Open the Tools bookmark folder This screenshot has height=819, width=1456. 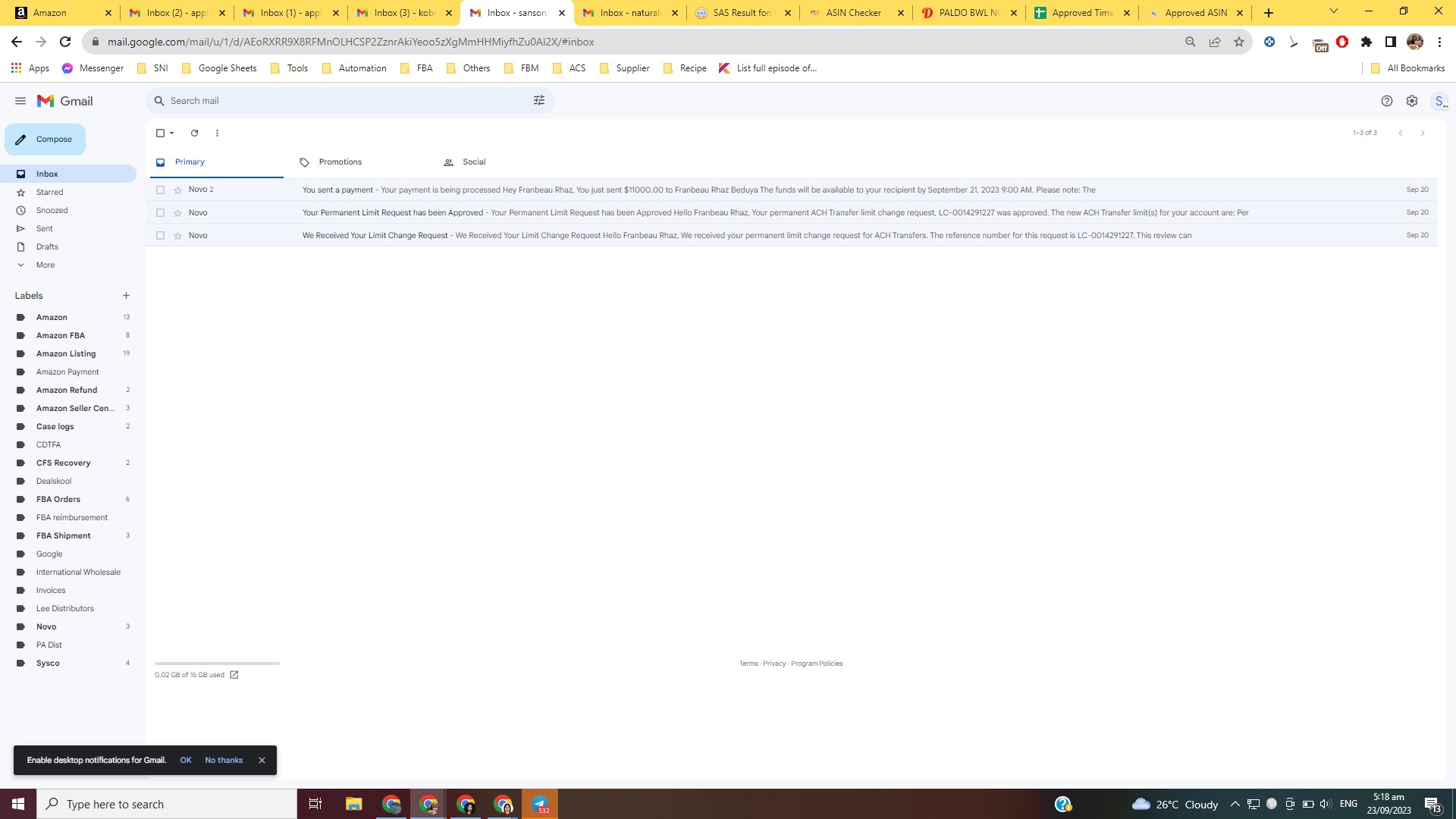coord(289,68)
